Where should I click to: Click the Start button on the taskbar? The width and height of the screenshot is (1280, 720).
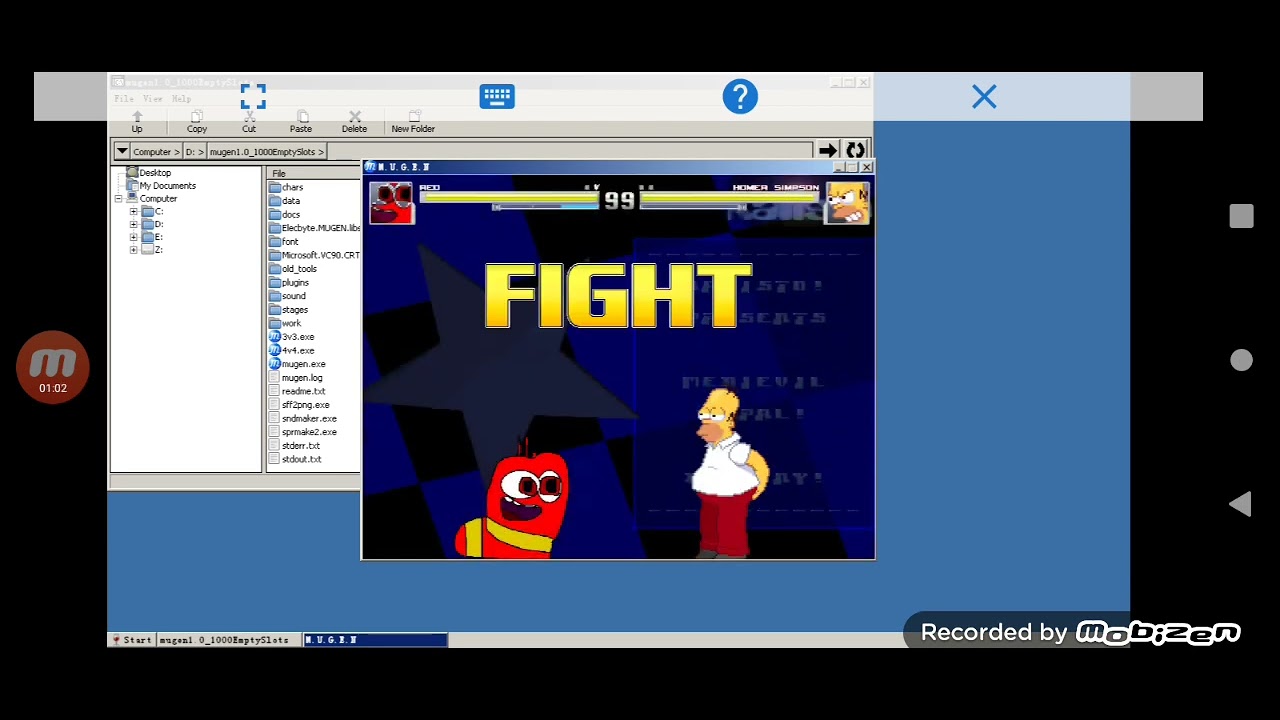point(132,640)
